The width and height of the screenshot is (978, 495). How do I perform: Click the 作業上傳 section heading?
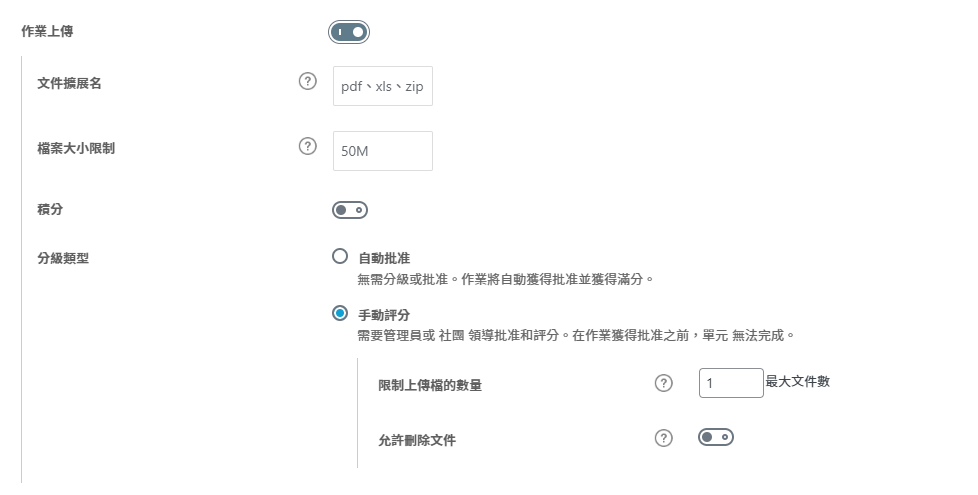47,32
